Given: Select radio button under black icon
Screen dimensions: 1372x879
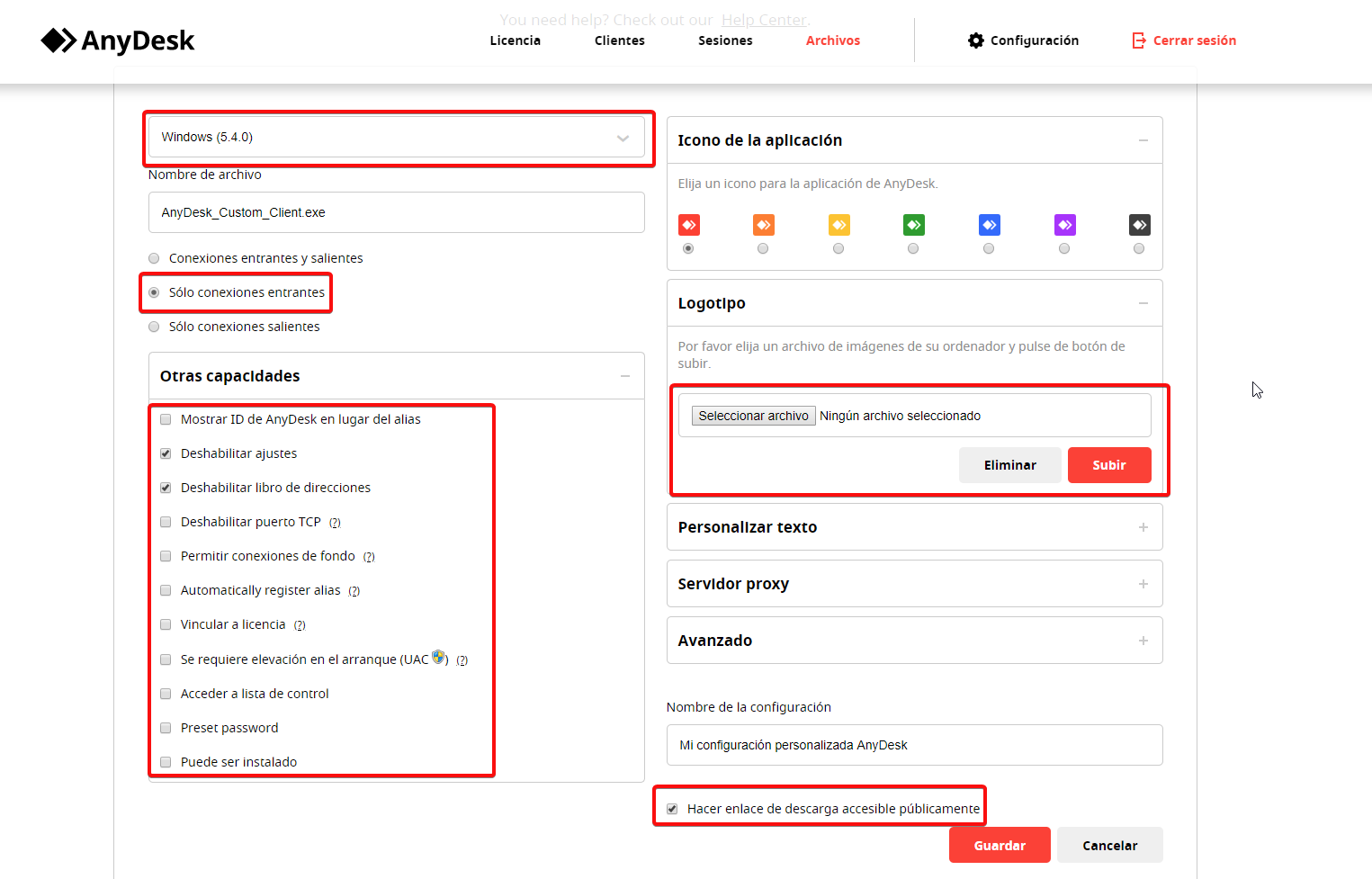Looking at the screenshot, I should click(x=1139, y=248).
